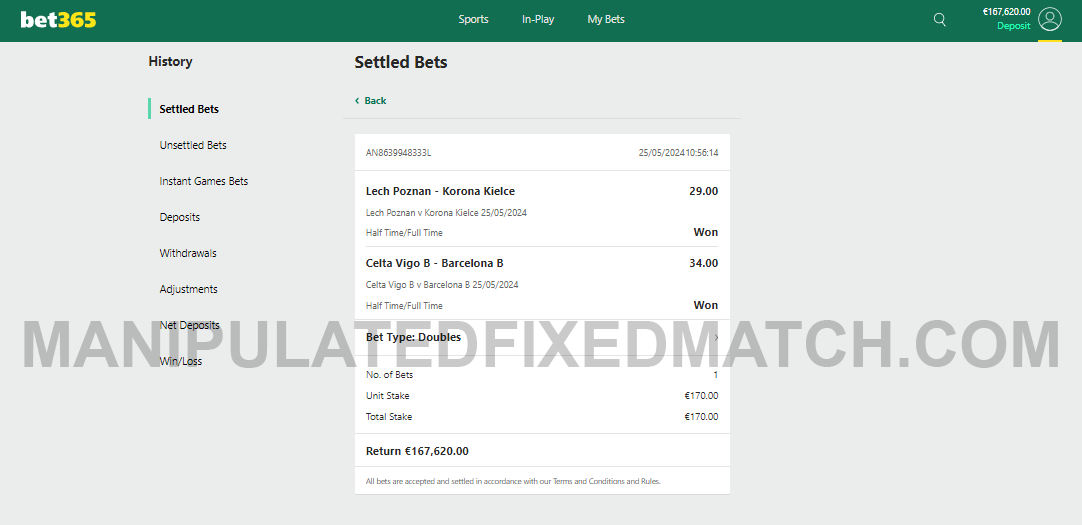Open Win/Loss report

click(181, 361)
